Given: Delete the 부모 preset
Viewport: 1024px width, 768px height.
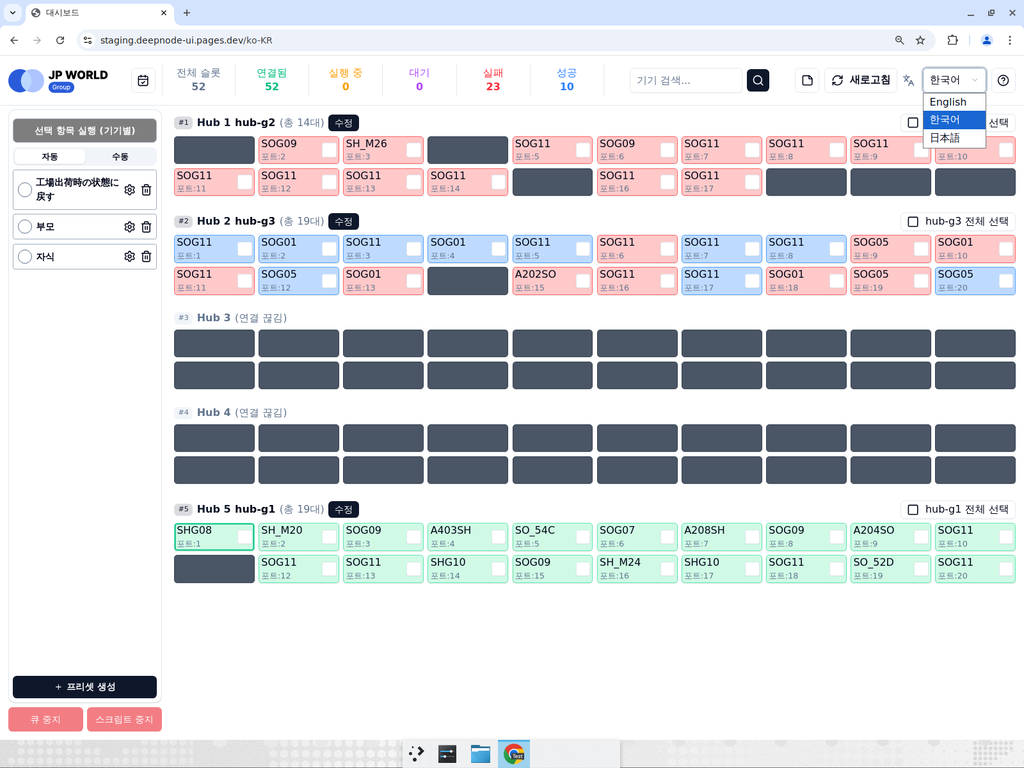Looking at the screenshot, I should (146, 227).
